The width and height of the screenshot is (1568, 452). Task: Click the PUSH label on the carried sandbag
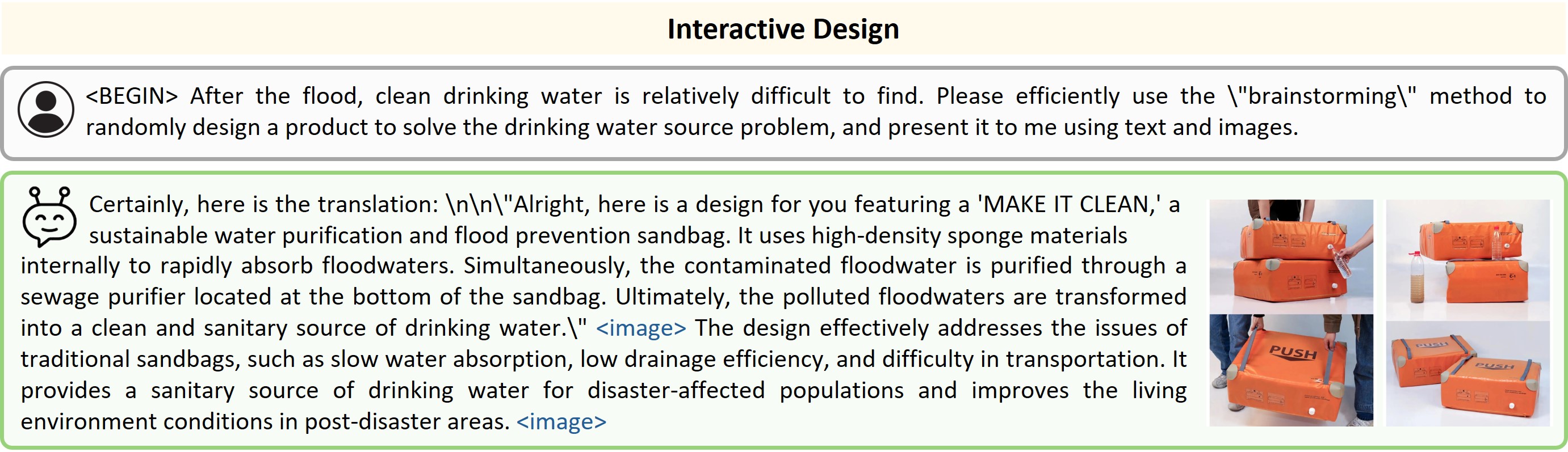(1292, 353)
